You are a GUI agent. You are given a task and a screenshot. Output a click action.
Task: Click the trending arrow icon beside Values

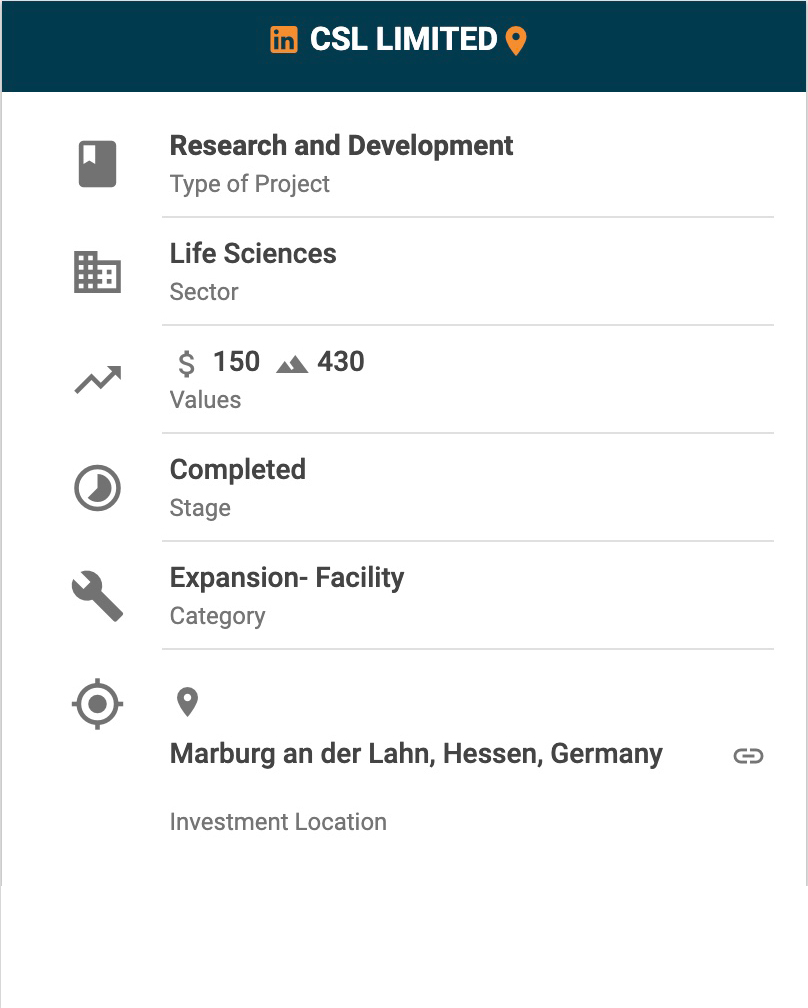(x=98, y=380)
